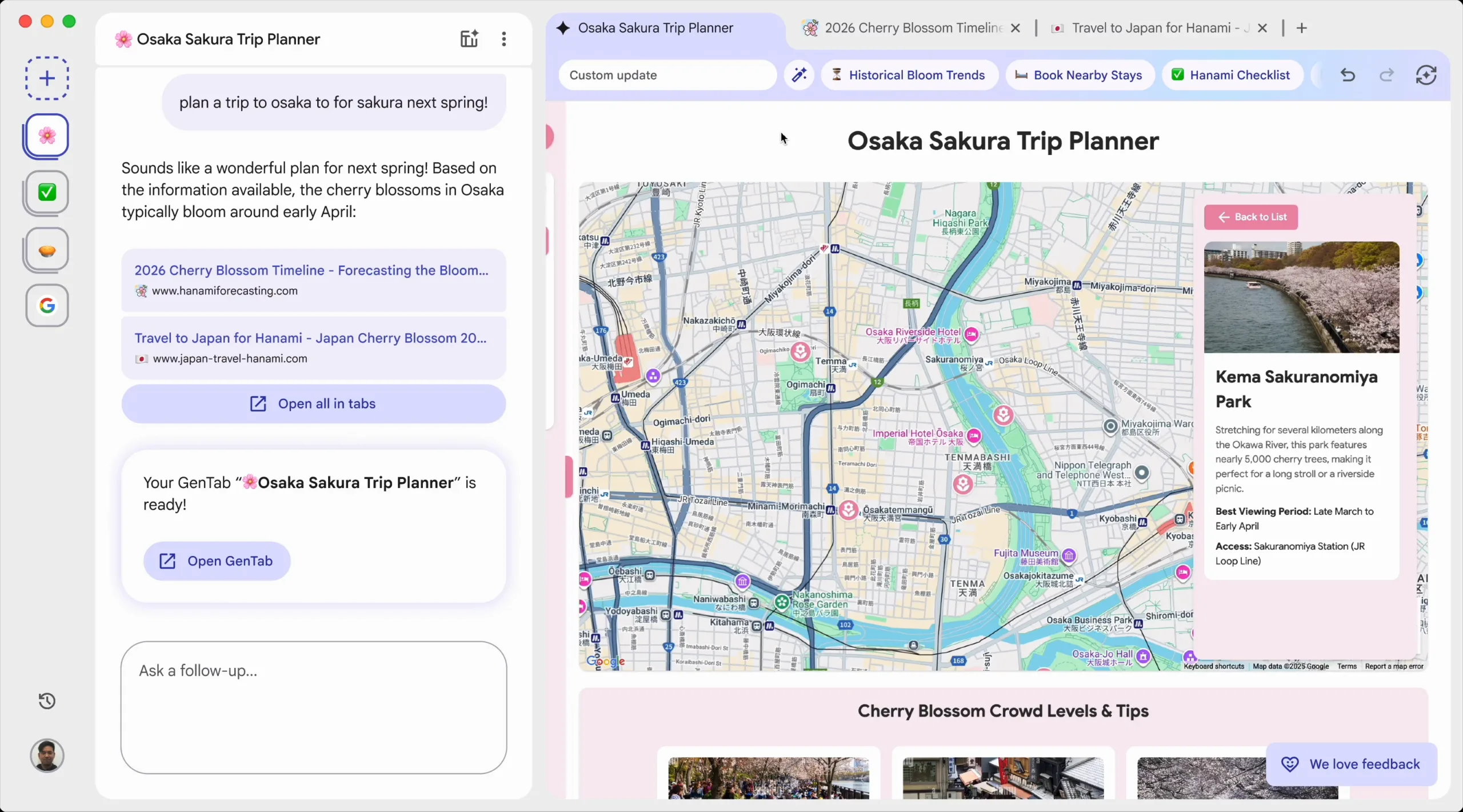
Task: Click the Google icon in the sidebar
Action: 46,305
